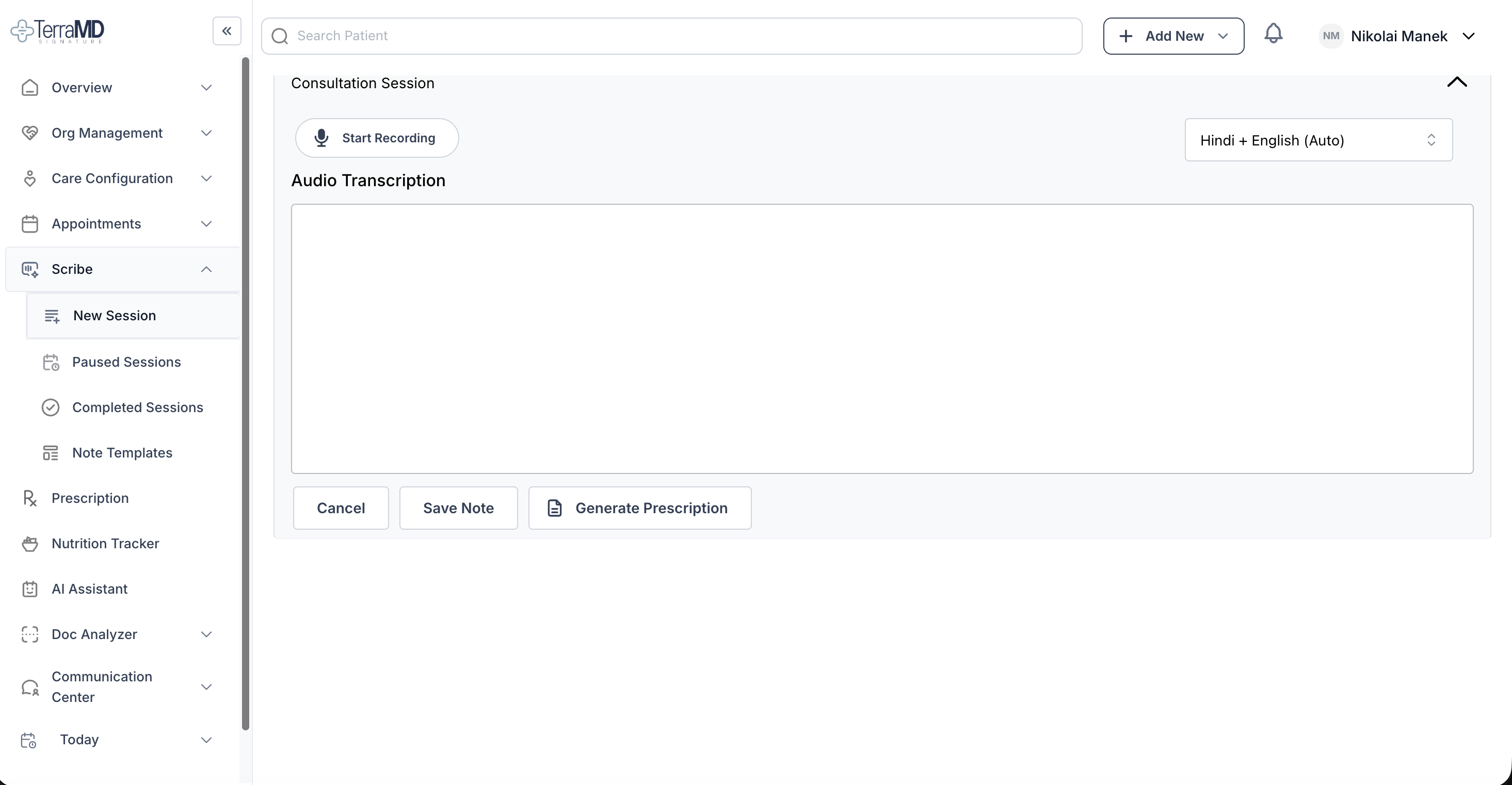
Task: Click Generate Prescription
Action: 639,508
